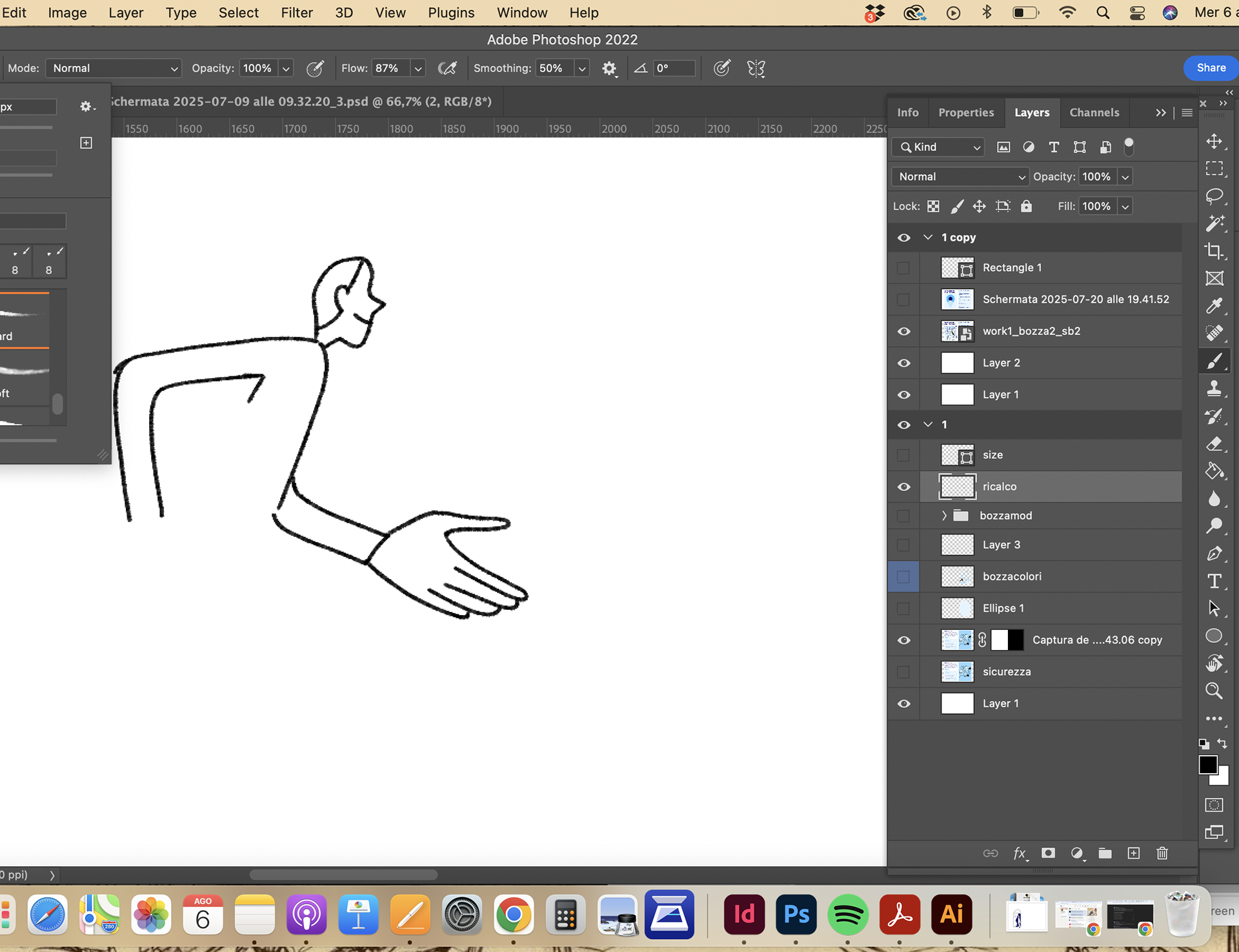Viewport: 1239px width, 952px height.
Task: Add a layer mask
Action: tap(1048, 853)
